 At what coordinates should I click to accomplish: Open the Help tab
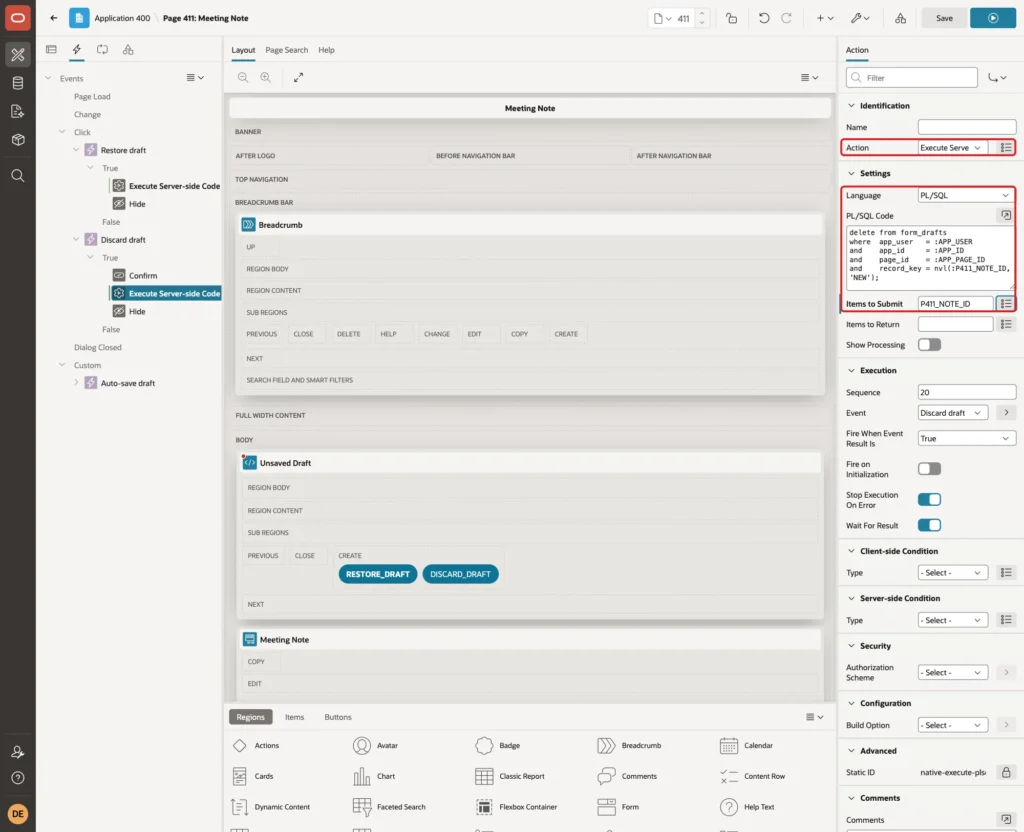coord(326,50)
